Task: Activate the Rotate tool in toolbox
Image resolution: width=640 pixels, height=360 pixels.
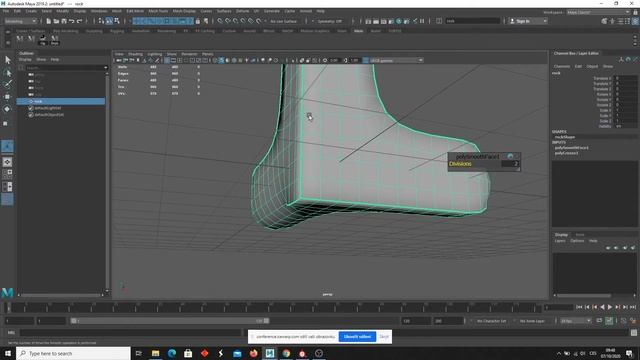Action: coord(7,109)
